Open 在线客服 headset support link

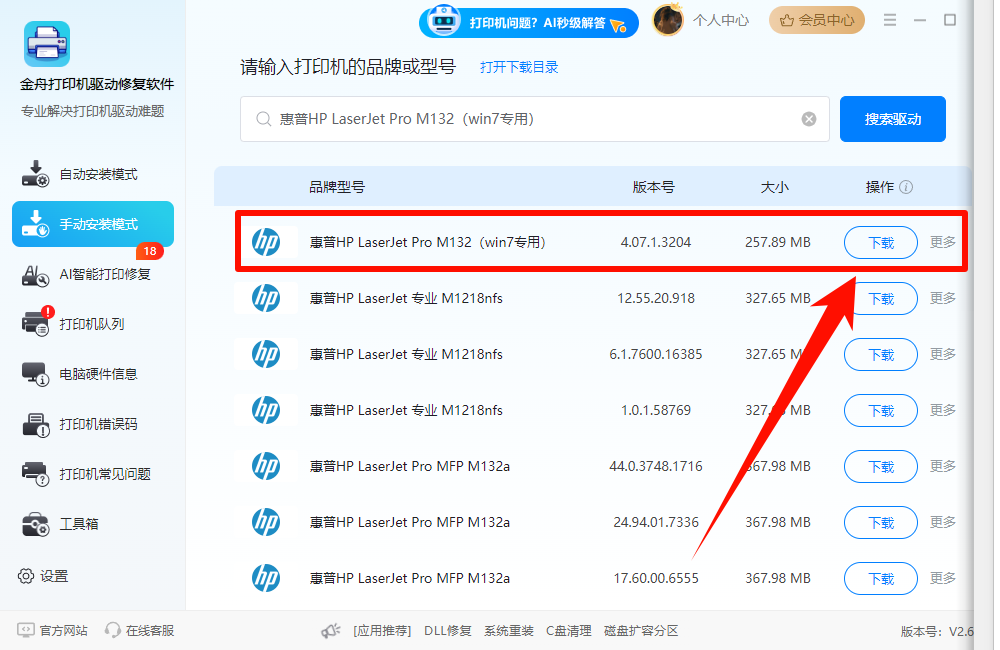140,630
